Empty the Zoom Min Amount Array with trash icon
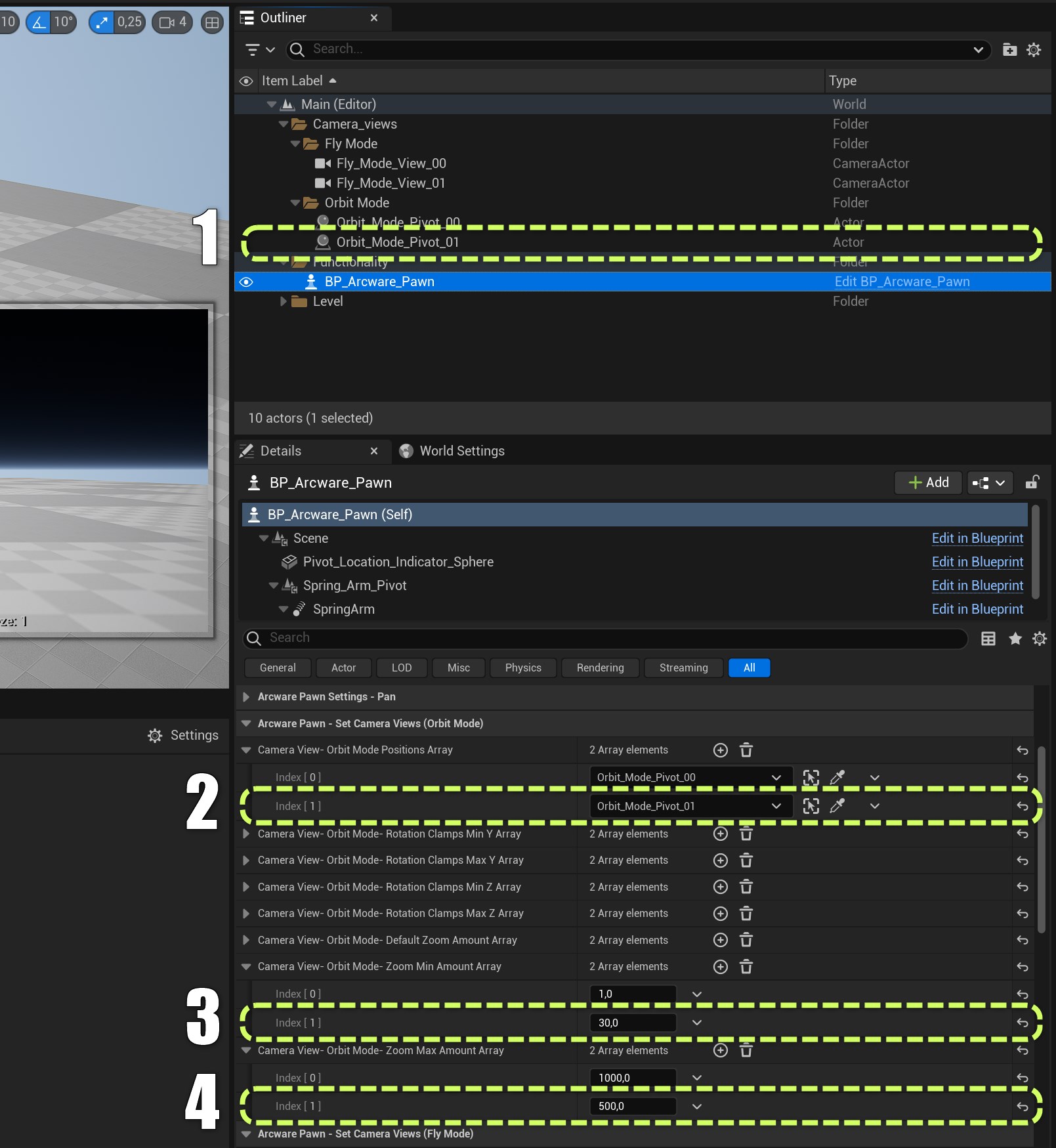Screen dimensions: 1056x1148 746,967
